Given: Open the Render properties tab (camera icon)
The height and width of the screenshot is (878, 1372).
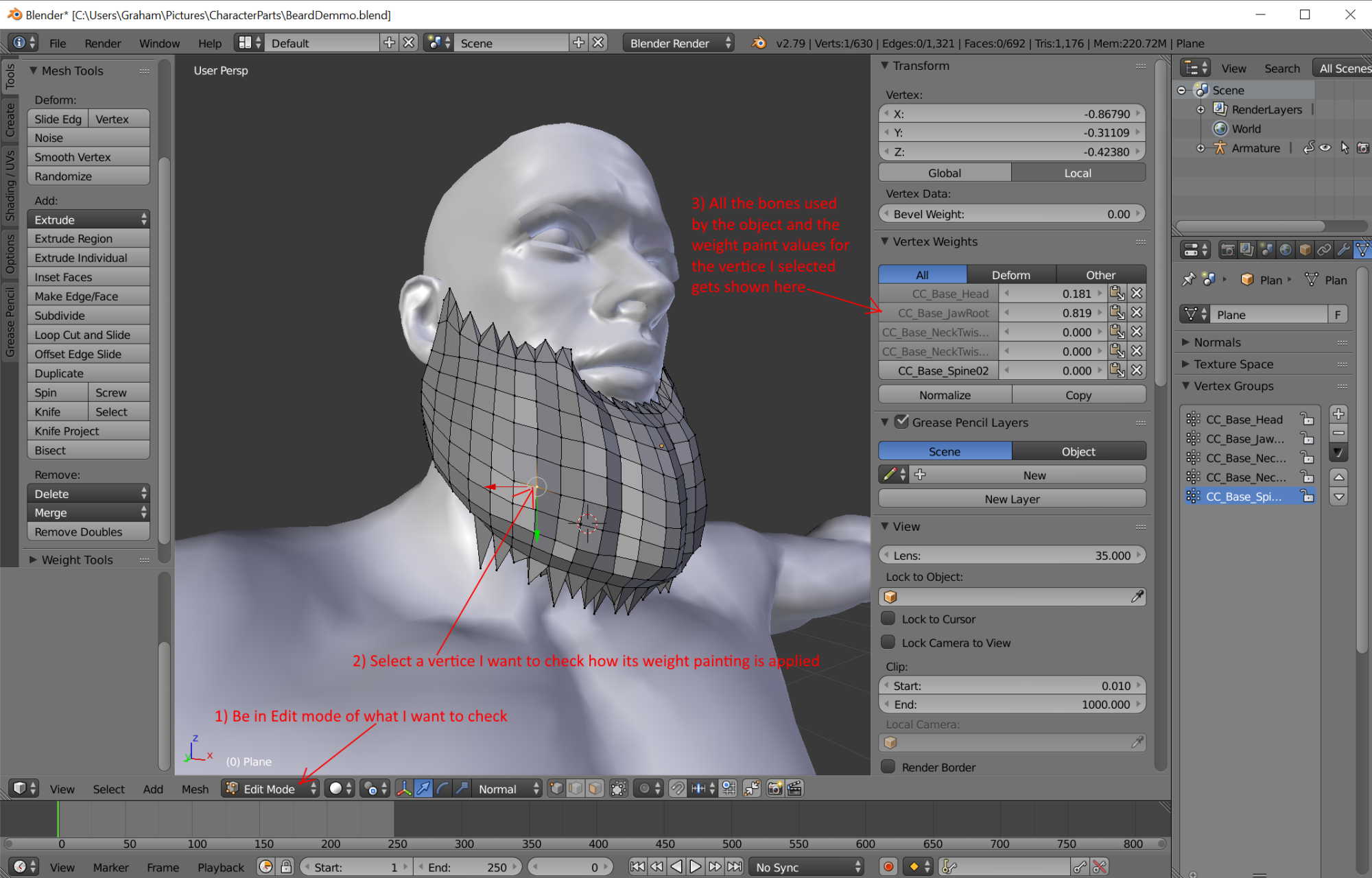Looking at the screenshot, I should pos(1227,250).
